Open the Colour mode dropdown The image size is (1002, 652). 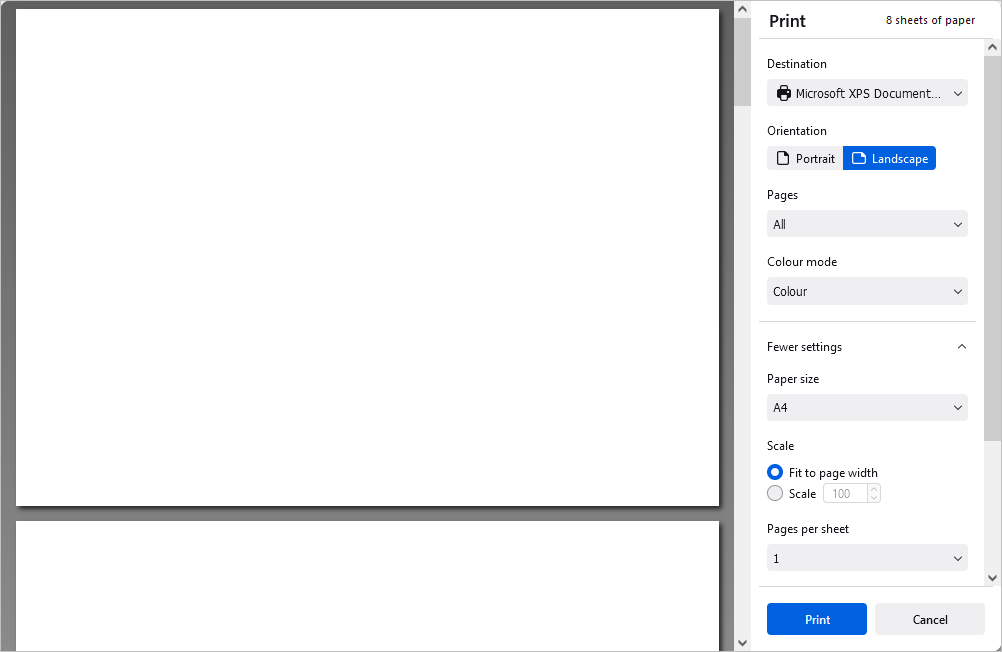(x=867, y=290)
